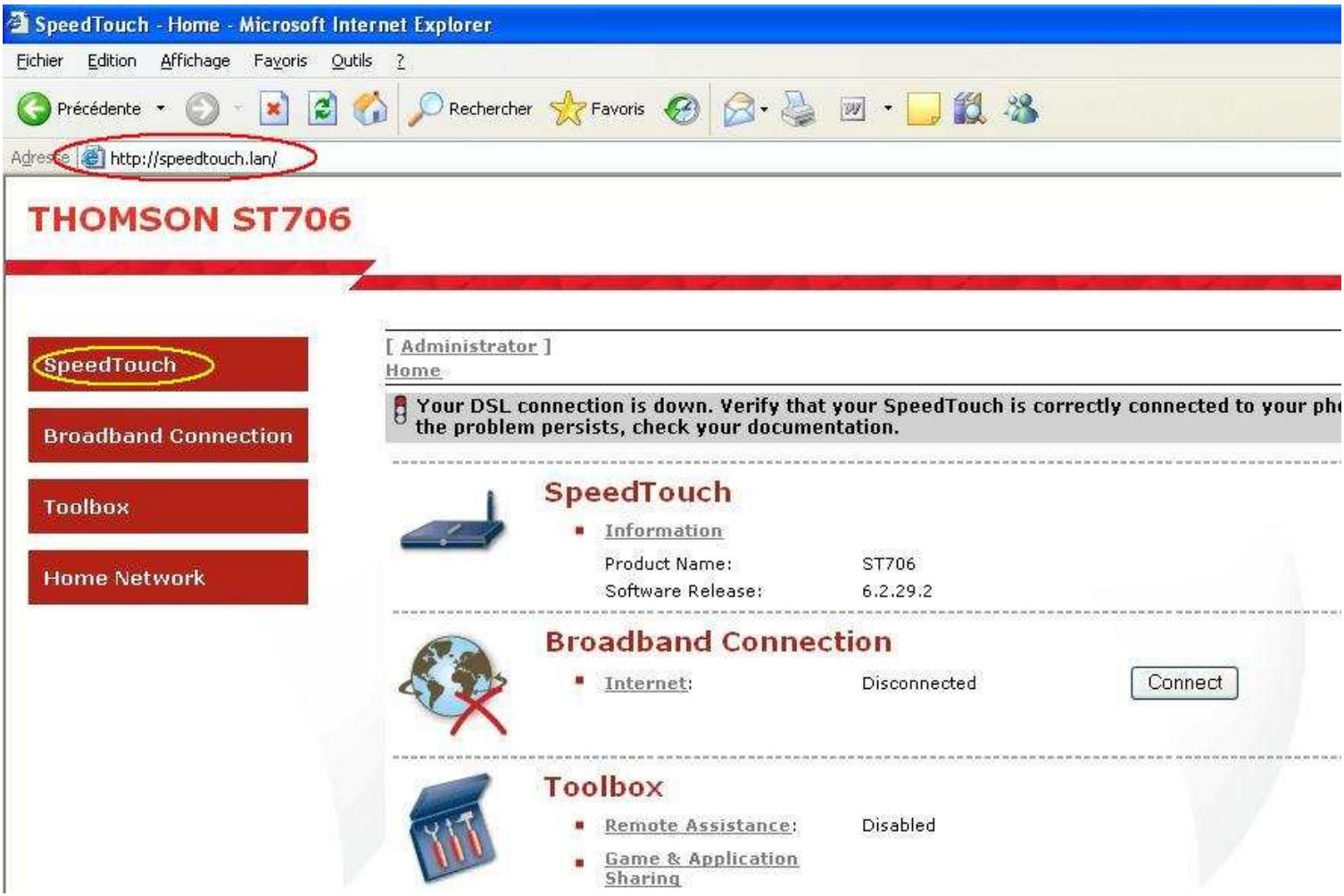This screenshot has width=1344, height=896.
Task: Click the yellow Discuss note icon
Action: click(x=923, y=109)
